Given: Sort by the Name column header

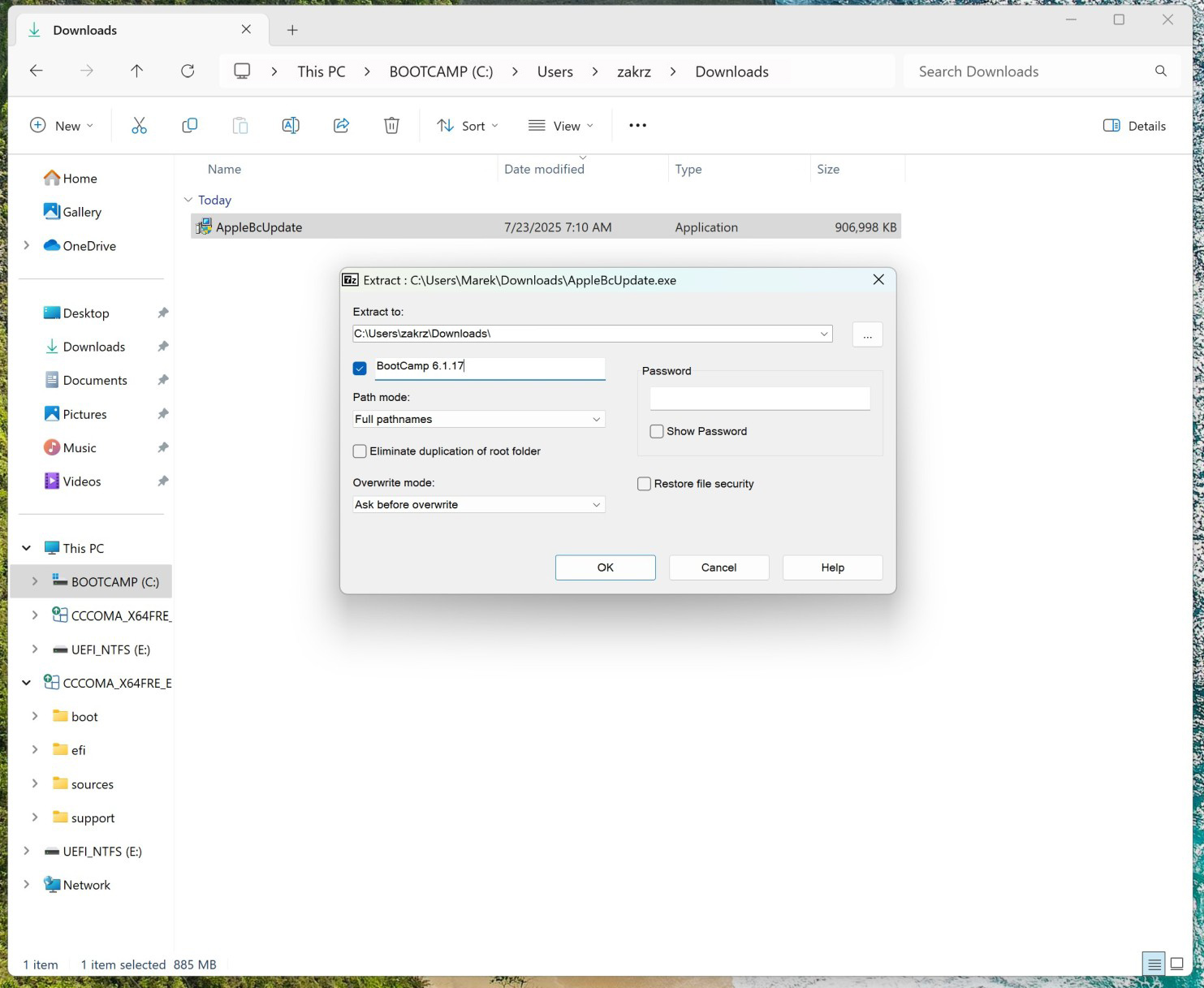Looking at the screenshot, I should (x=224, y=169).
